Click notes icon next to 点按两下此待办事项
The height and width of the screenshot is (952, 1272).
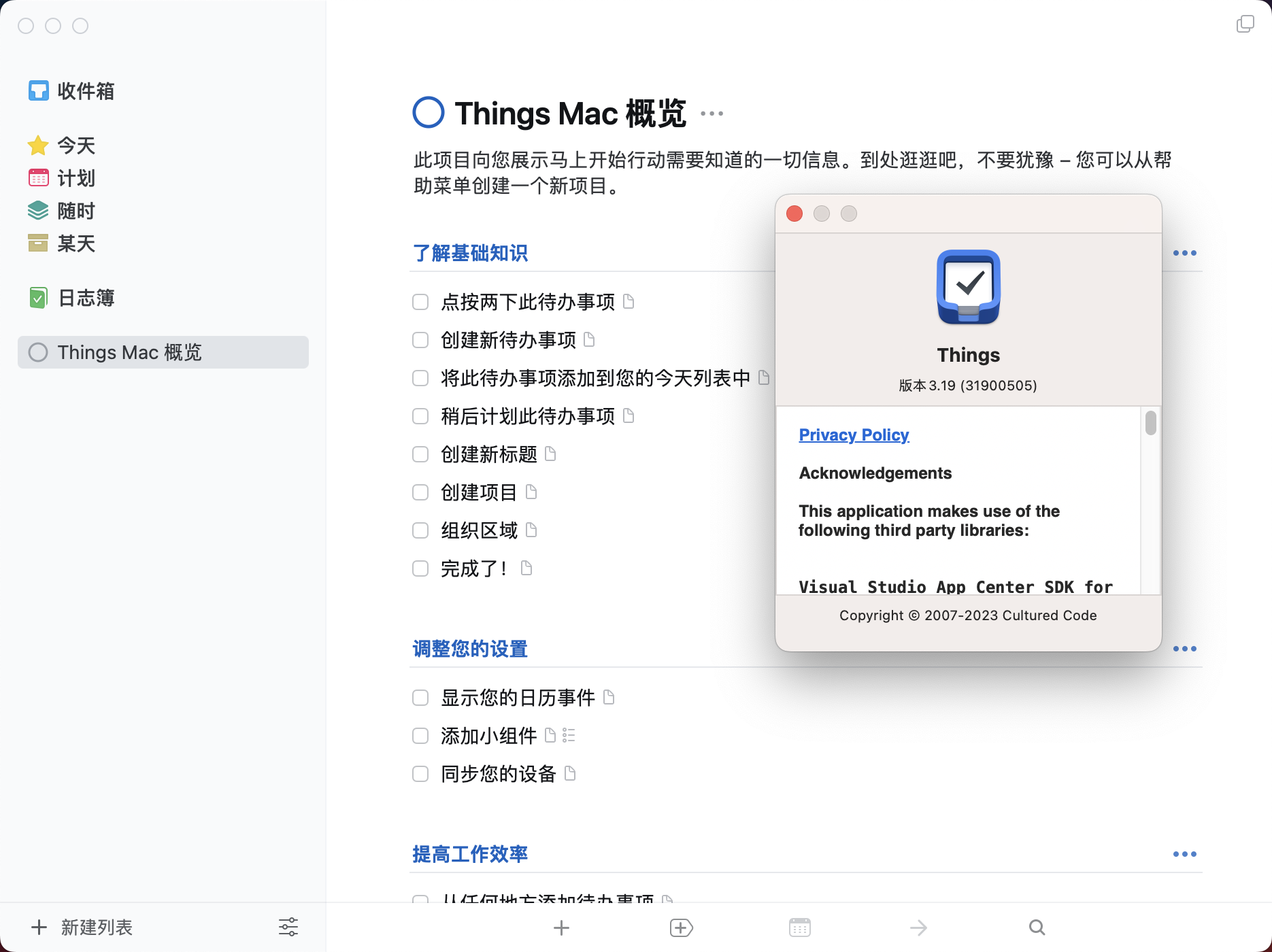629,301
